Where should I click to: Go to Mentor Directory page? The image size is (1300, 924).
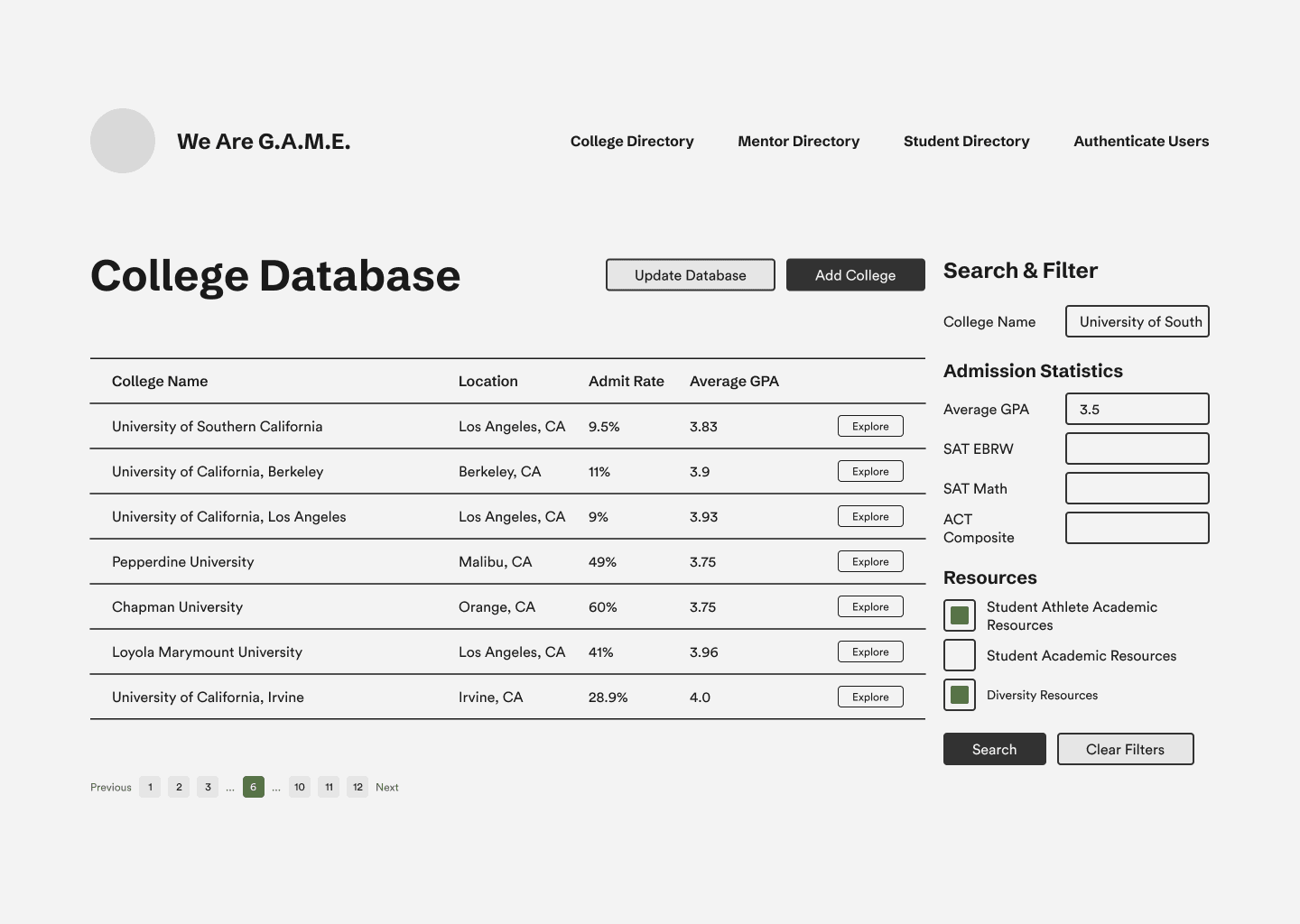798,141
